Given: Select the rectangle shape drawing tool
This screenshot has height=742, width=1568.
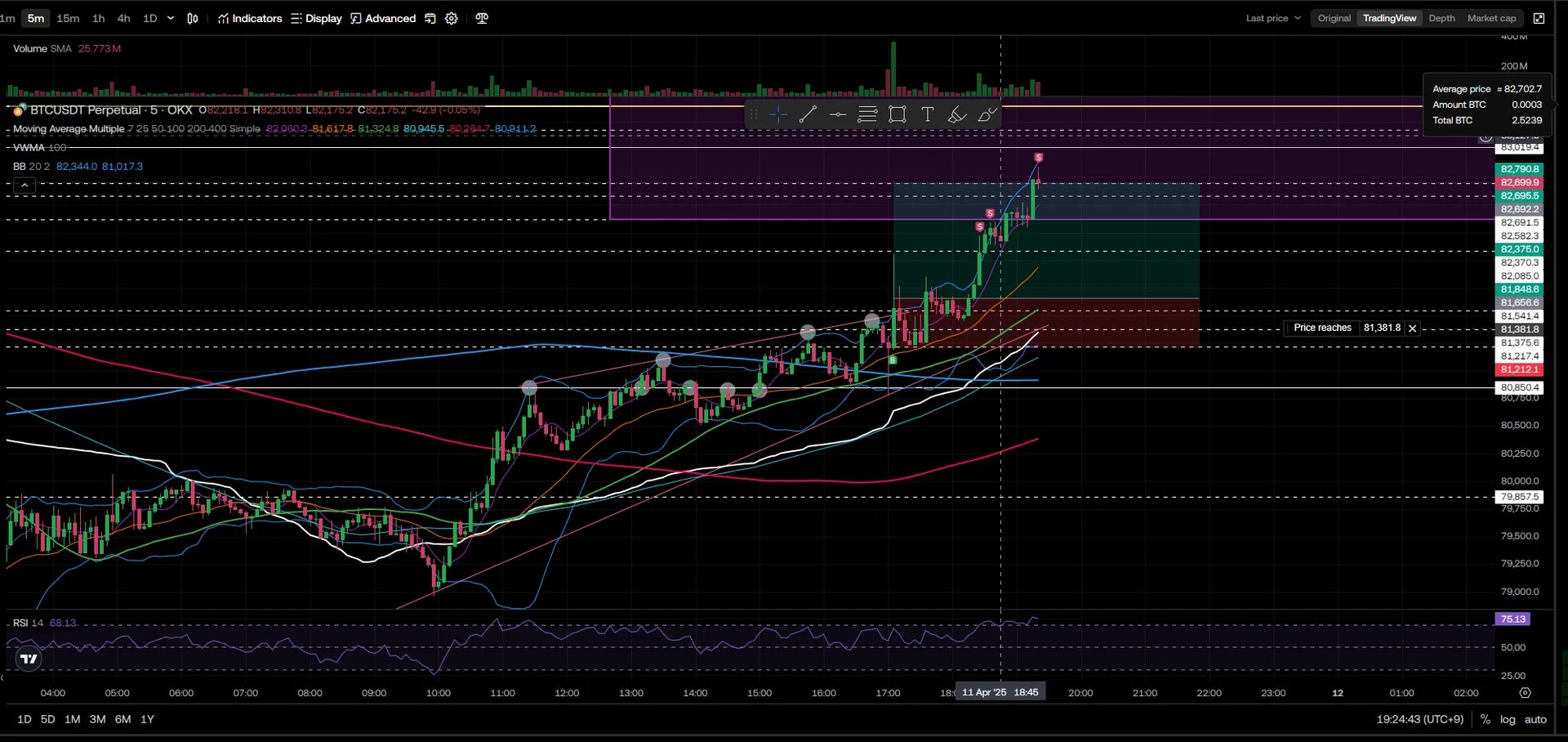Looking at the screenshot, I should (x=898, y=115).
